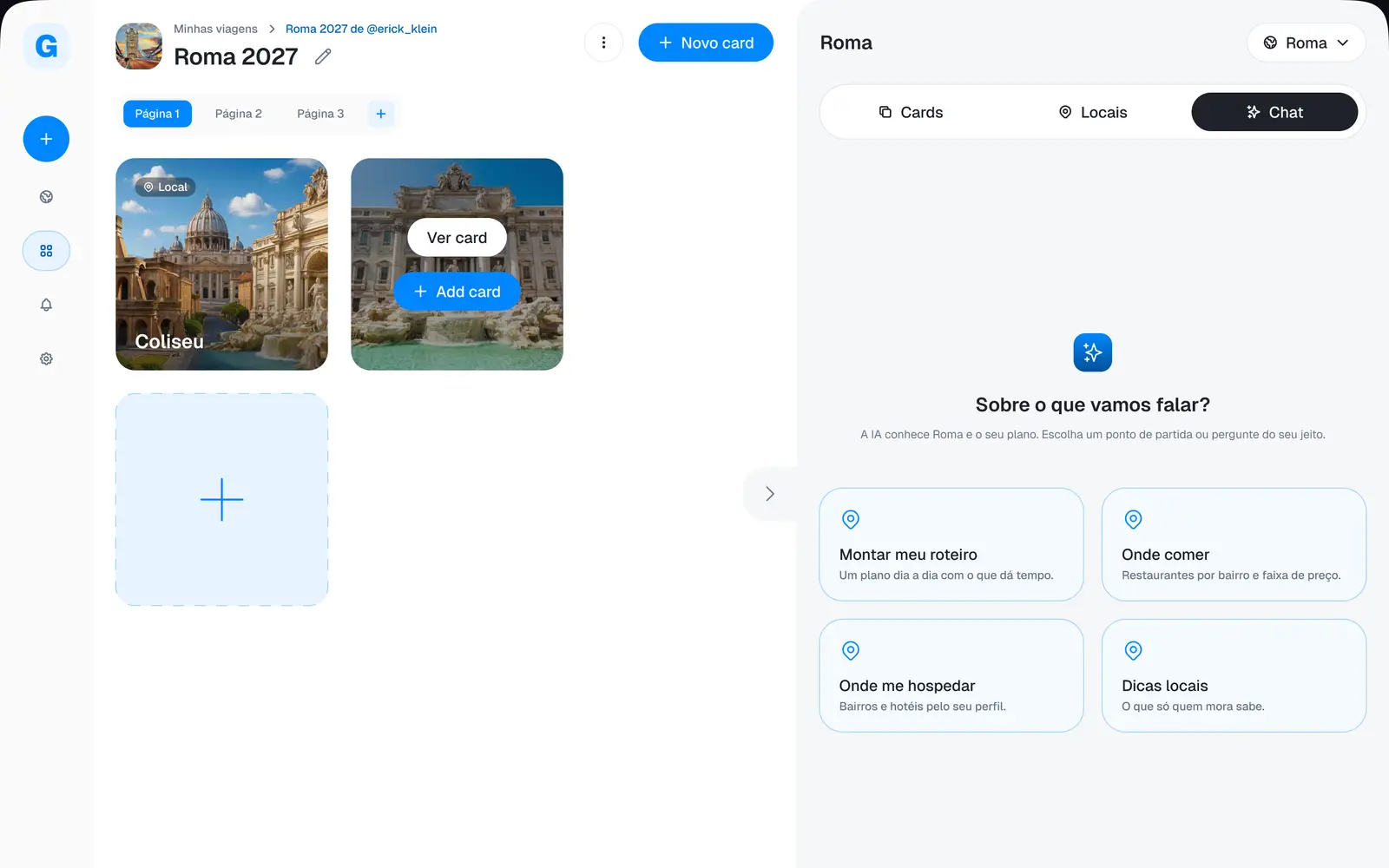This screenshot has height=868, width=1389.
Task: Click the Add card button
Action: tap(457, 292)
